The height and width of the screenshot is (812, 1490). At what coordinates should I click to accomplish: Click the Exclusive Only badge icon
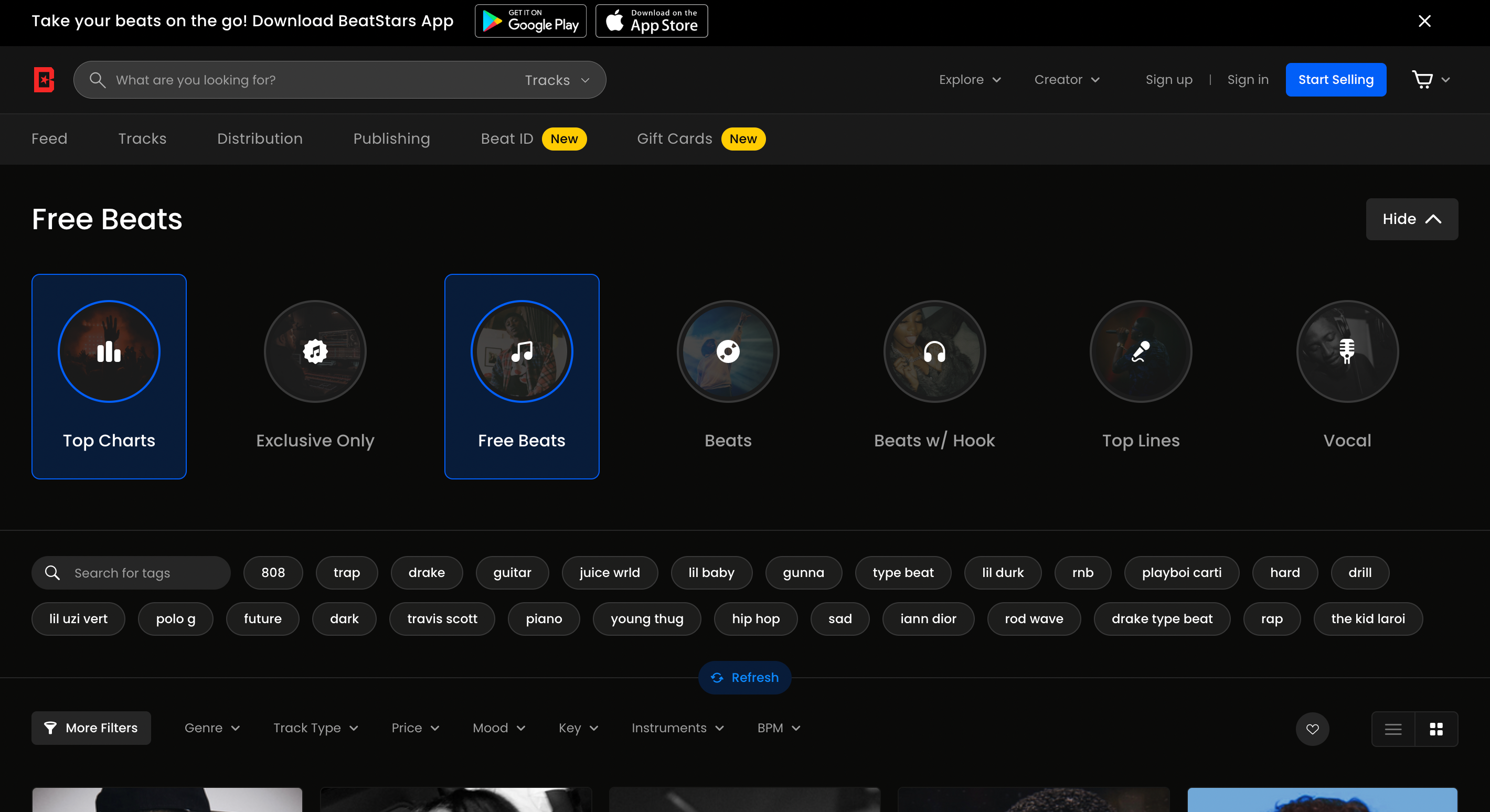315,351
